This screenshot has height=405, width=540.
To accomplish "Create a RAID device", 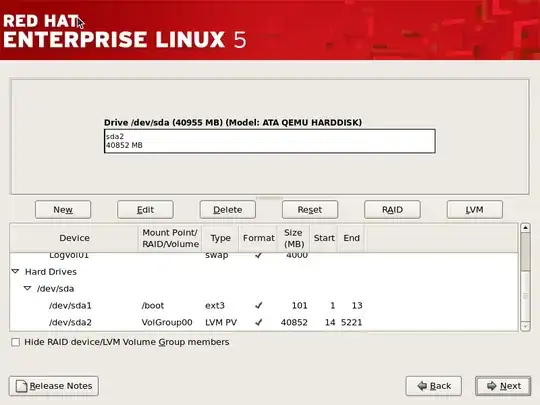I will (392, 209).
